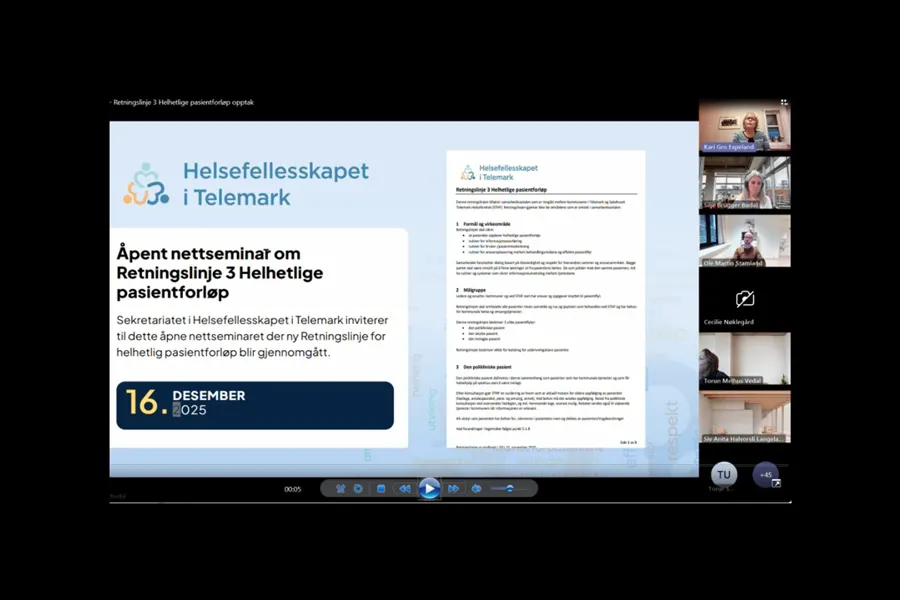Screen dimensions: 900x600
Task: Select Kari Gro Espeland's participant tile
Action: tap(745, 124)
